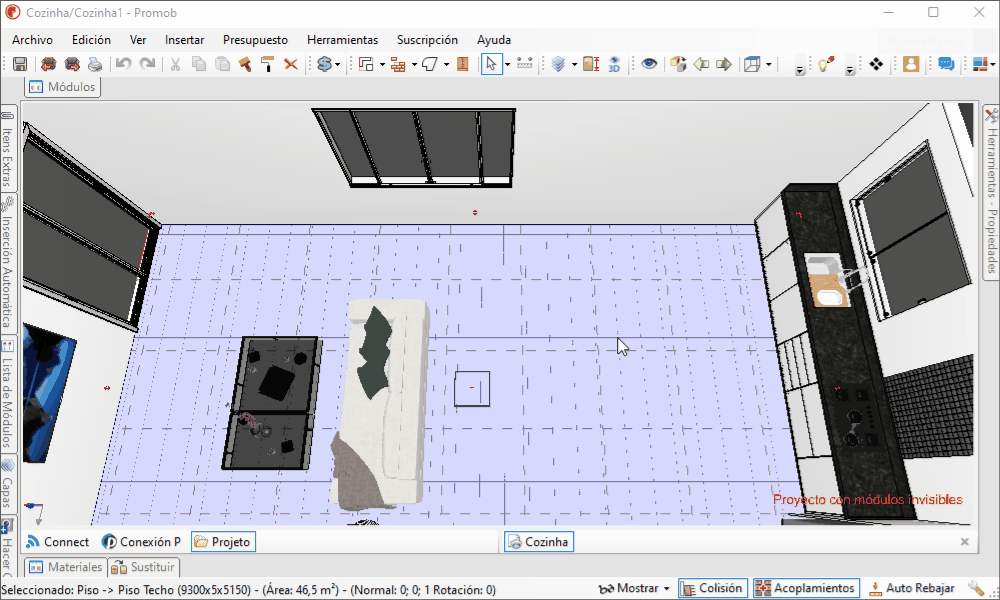The height and width of the screenshot is (600, 1000).
Task: Click the 3D view icon
Action: point(615,64)
